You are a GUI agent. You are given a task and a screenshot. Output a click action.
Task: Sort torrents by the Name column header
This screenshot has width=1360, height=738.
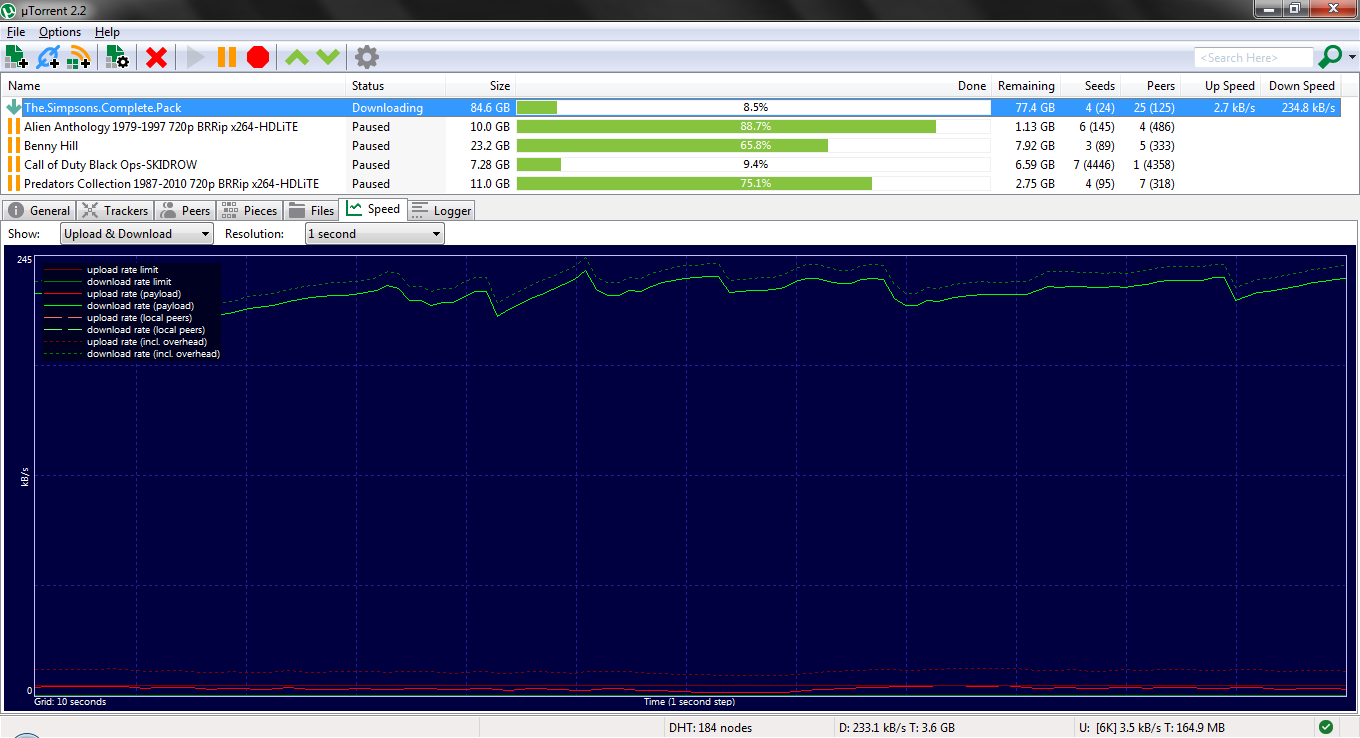(175, 86)
